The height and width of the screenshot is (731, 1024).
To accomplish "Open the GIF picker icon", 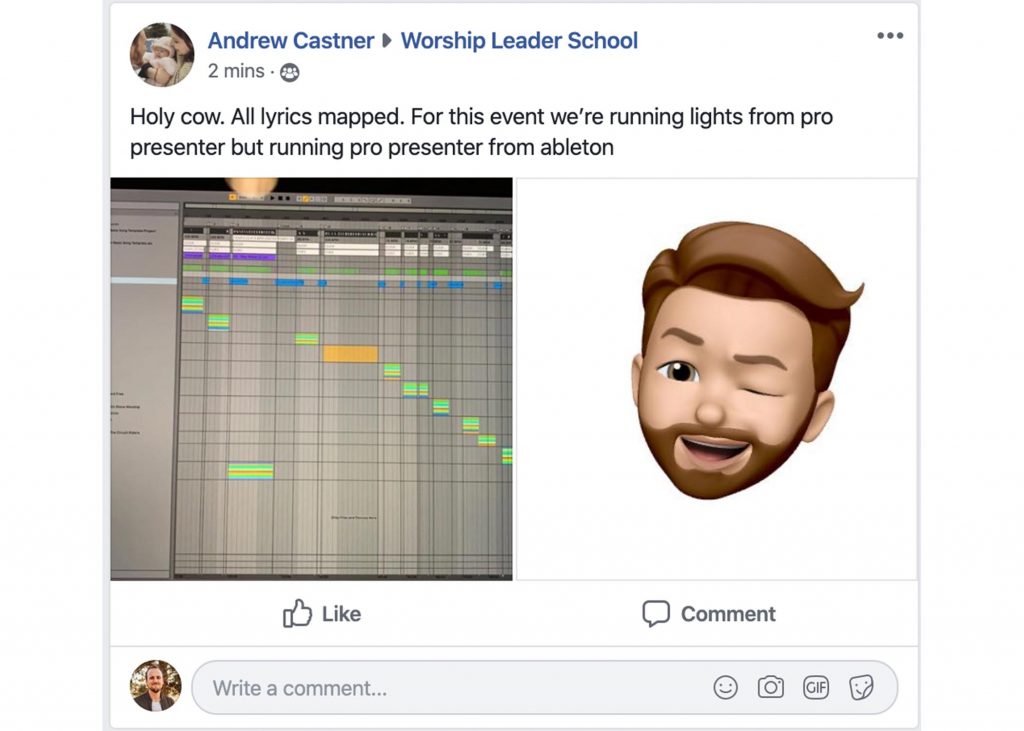I will [816, 687].
